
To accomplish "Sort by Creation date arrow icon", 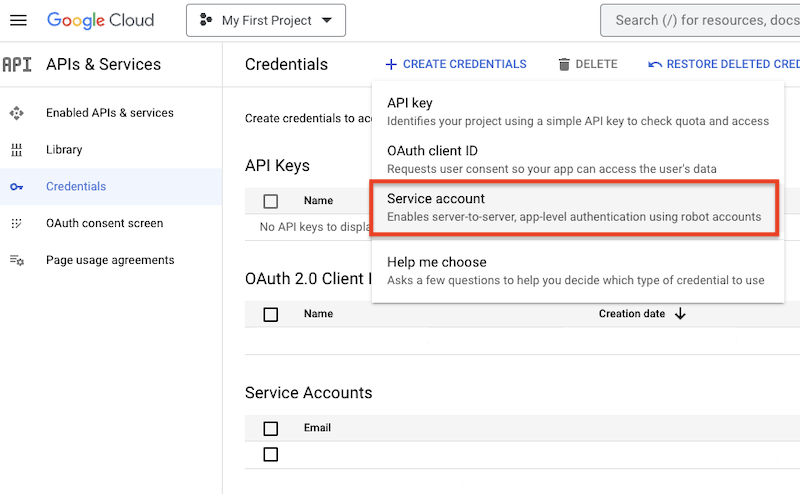I will pyautogui.click(x=680, y=314).
